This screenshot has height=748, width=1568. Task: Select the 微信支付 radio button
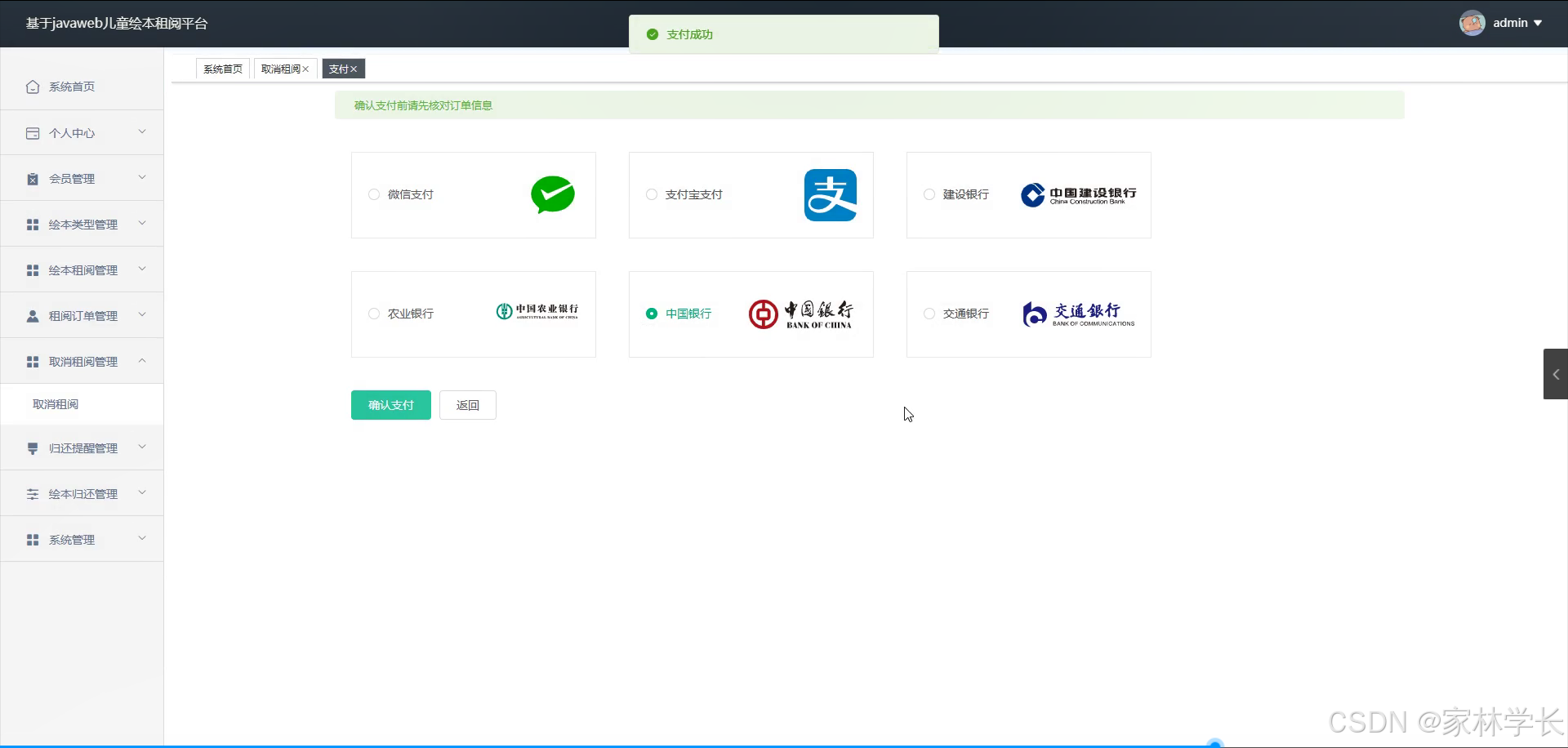tap(374, 194)
